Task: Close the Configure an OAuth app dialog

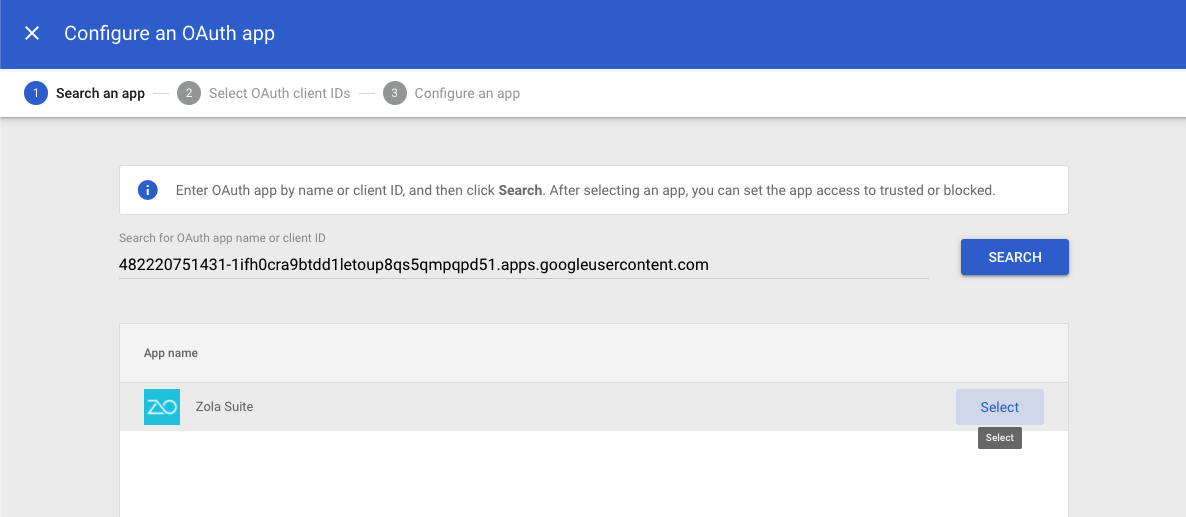Action: coord(32,34)
